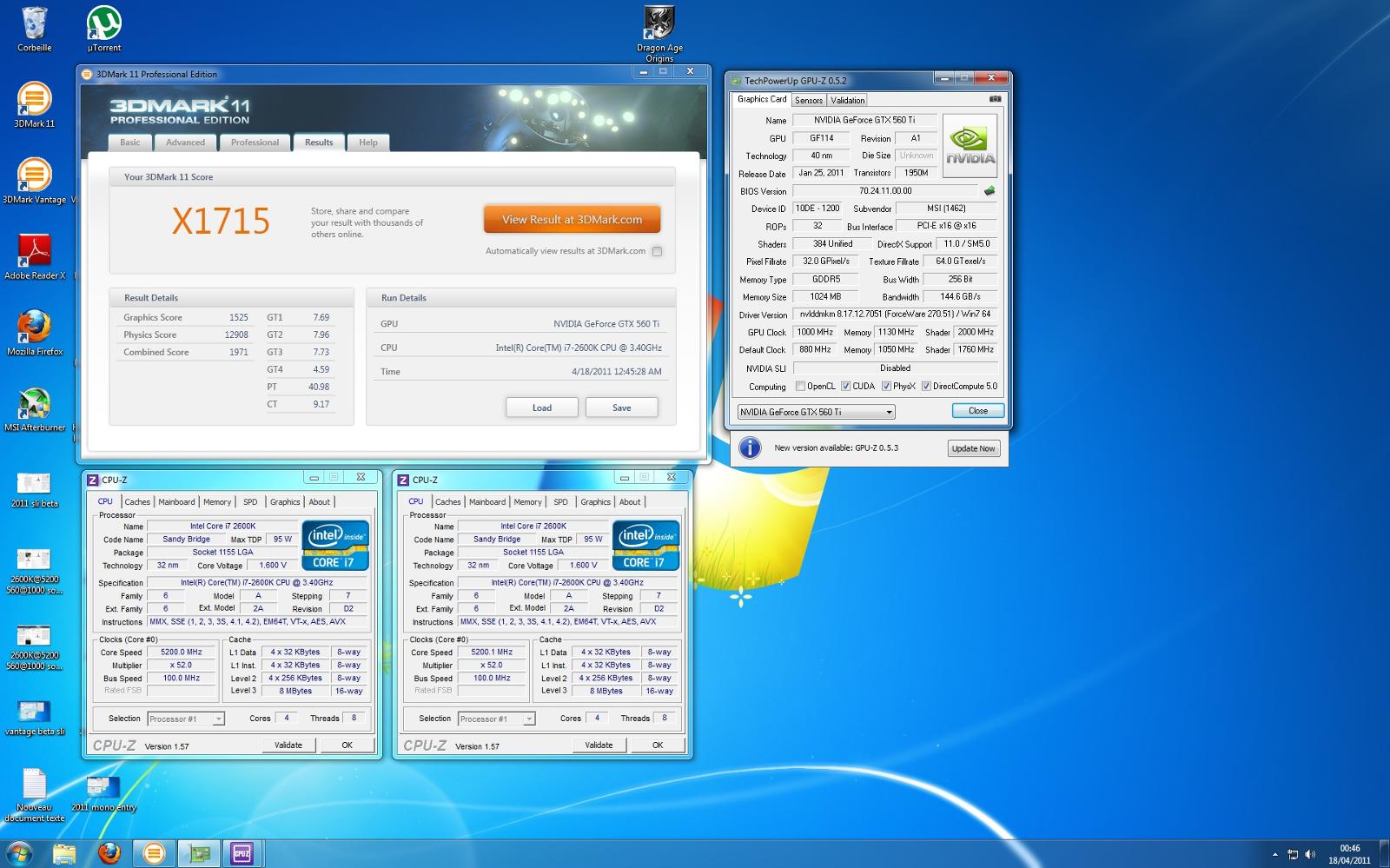Click the Firefox taskbar icon
This screenshot has width=1390, height=868.
coord(109,853)
